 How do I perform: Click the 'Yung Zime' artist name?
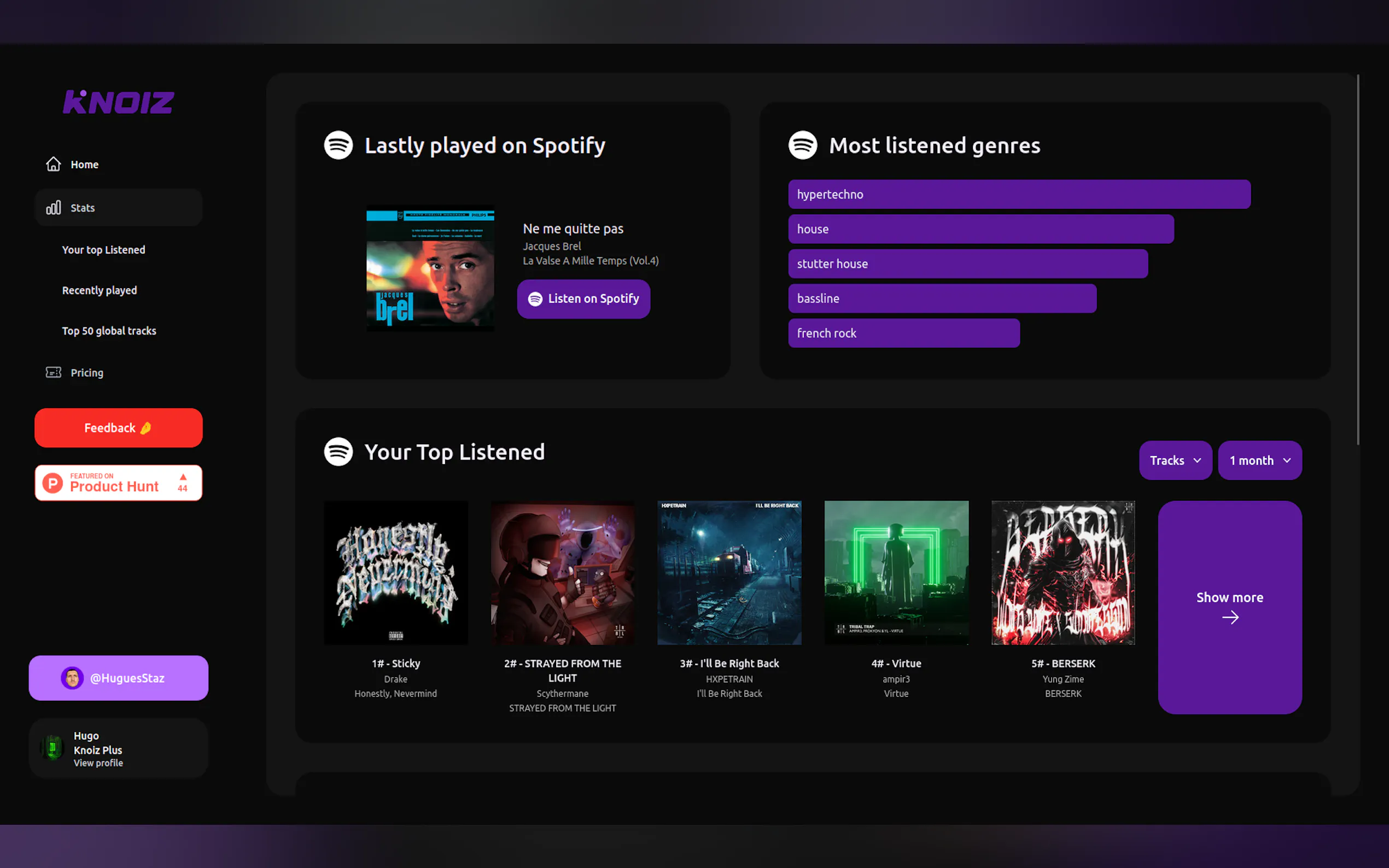click(1064, 679)
